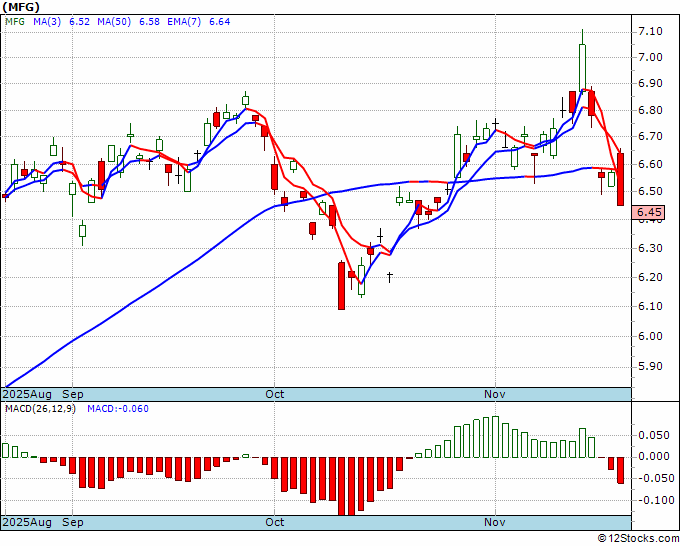Click the MA(3) legend label
The height and width of the screenshot is (546, 680).
47,22
